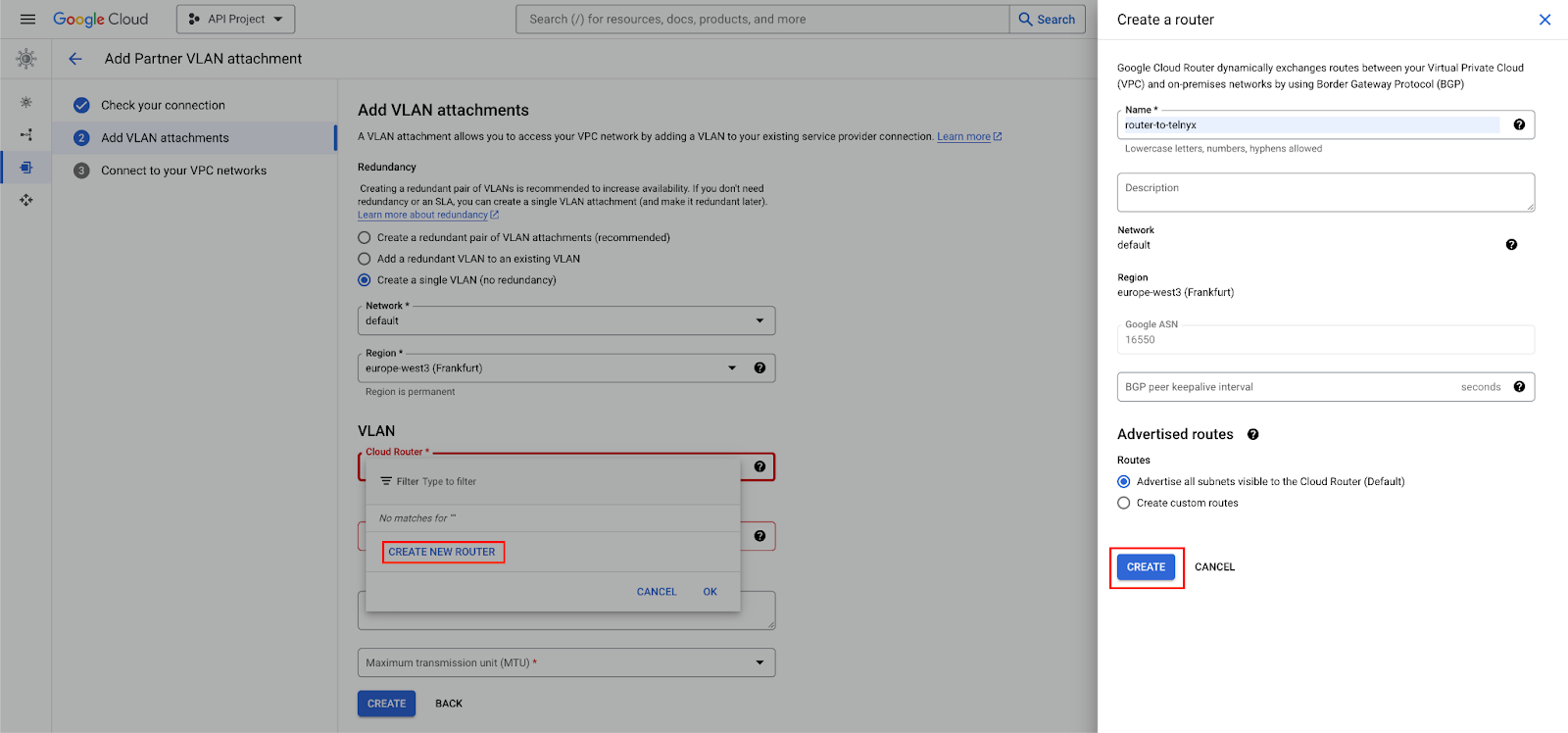The image size is (1568, 733).
Task: Select Advertise all subnets visible to Cloud Router
Action: coord(1124,481)
